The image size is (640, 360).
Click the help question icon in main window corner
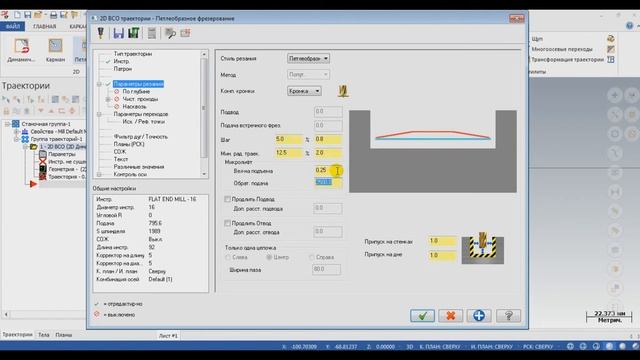[629, 26]
